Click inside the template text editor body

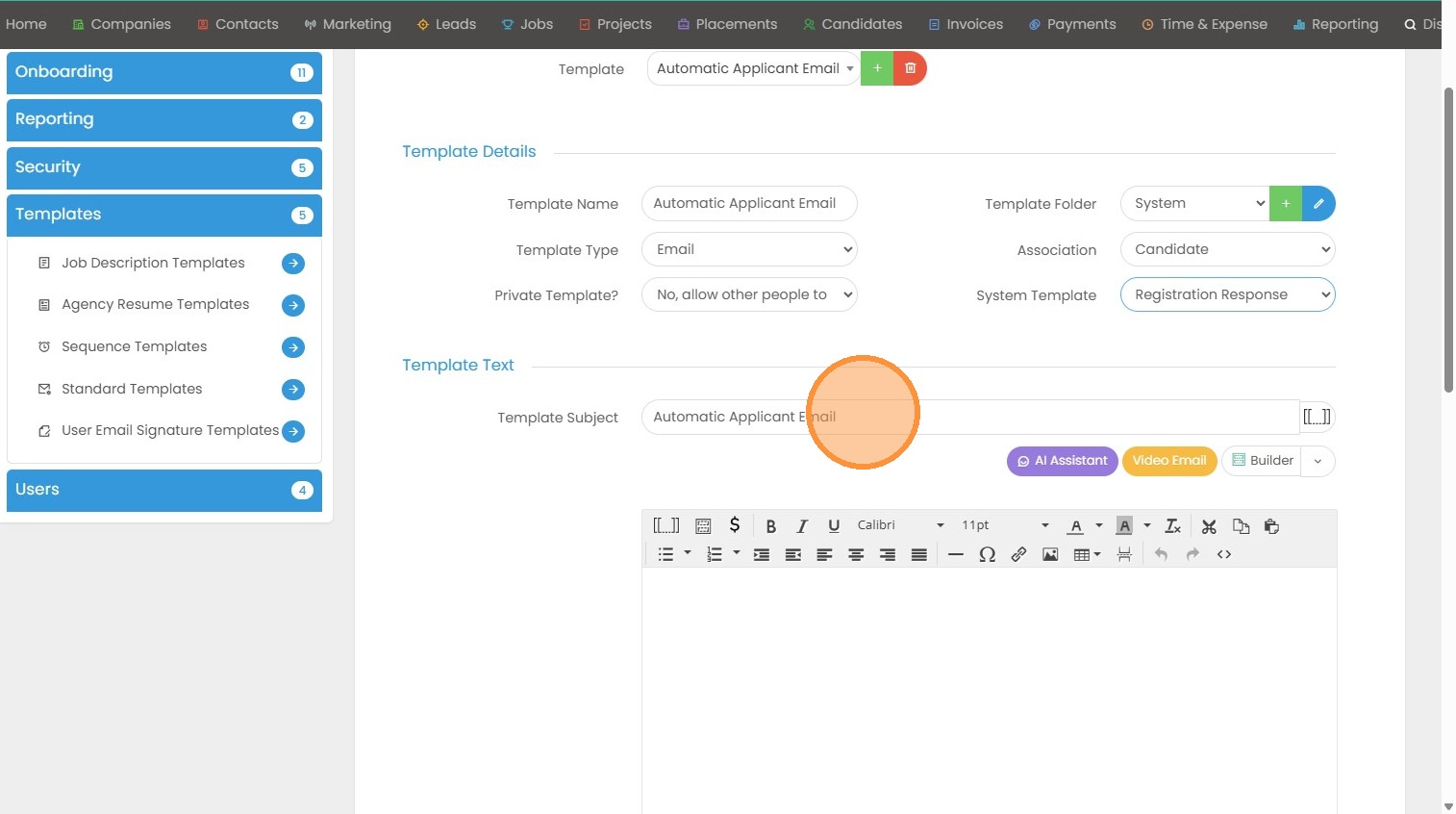point(989,691)
